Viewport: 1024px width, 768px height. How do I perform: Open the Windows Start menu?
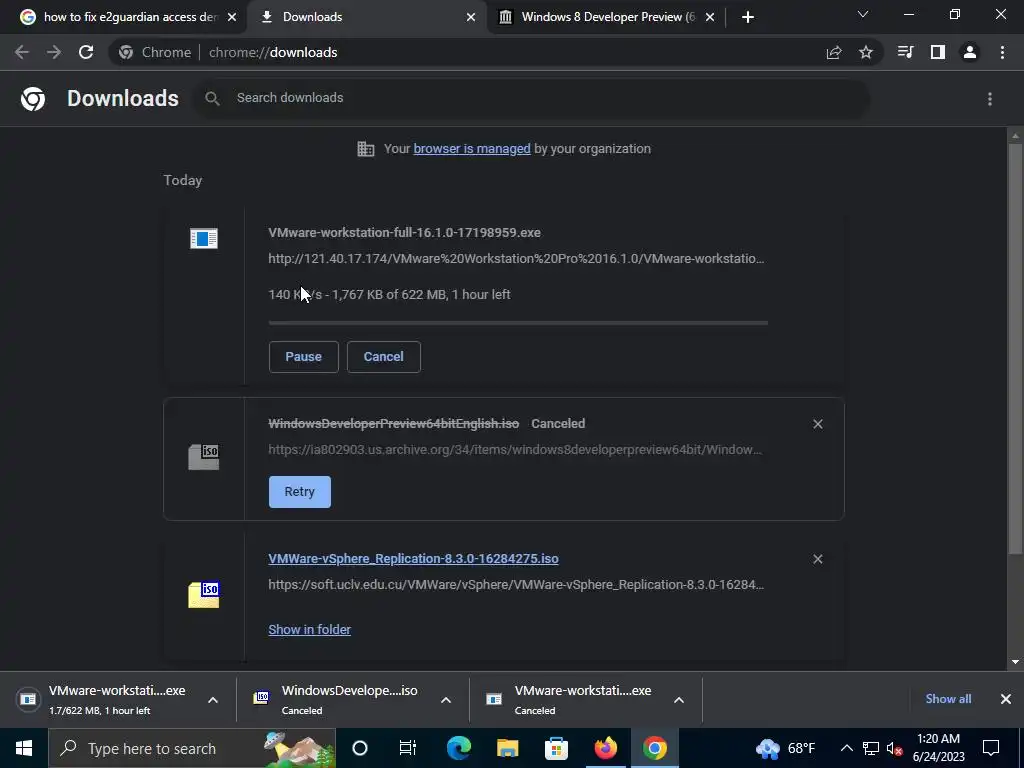[24, 748]
